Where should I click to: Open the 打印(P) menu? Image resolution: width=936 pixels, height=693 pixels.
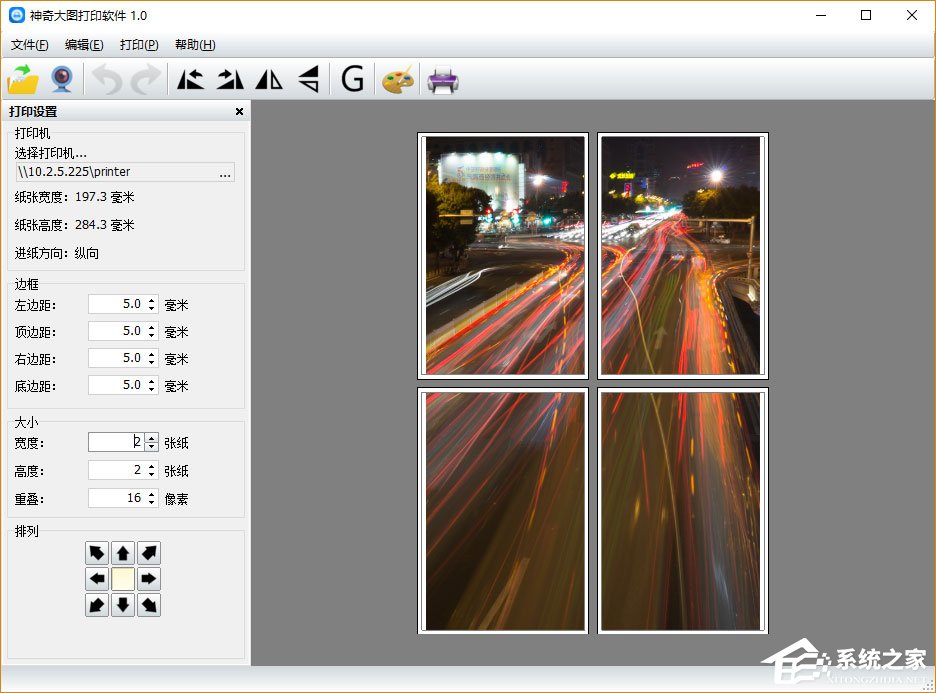(139, 45)
